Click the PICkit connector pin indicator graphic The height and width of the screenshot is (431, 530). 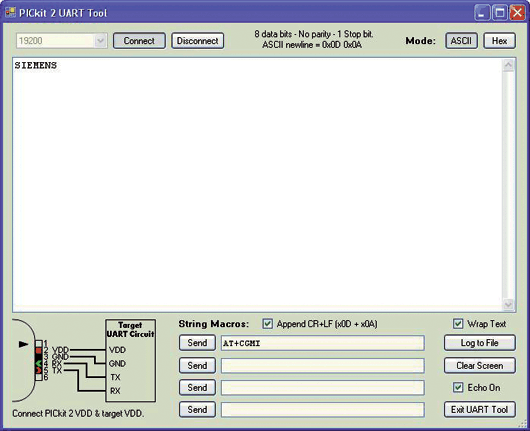point(39,361)
